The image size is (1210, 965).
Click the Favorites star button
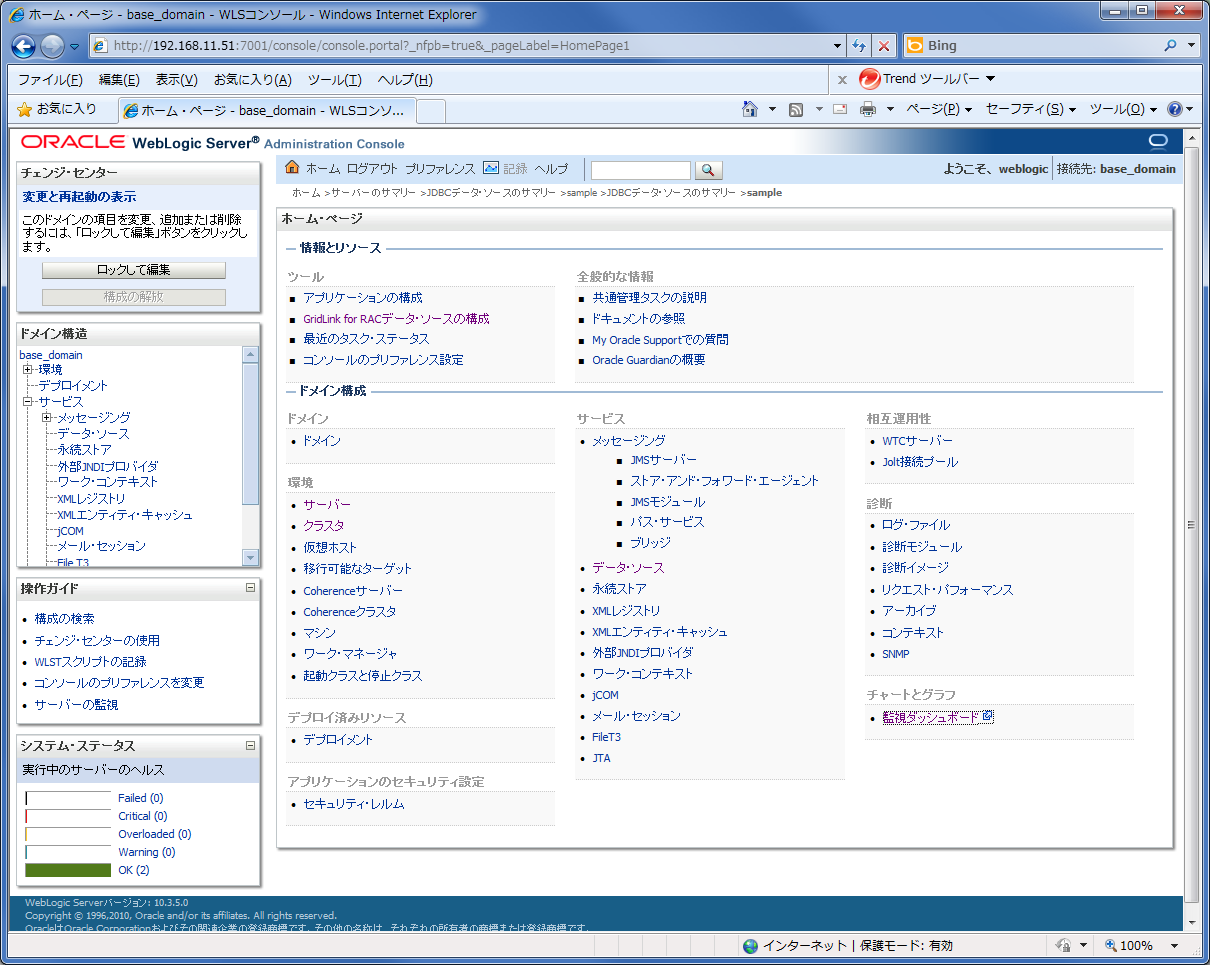pyautogui.click(x=58, y=109)
